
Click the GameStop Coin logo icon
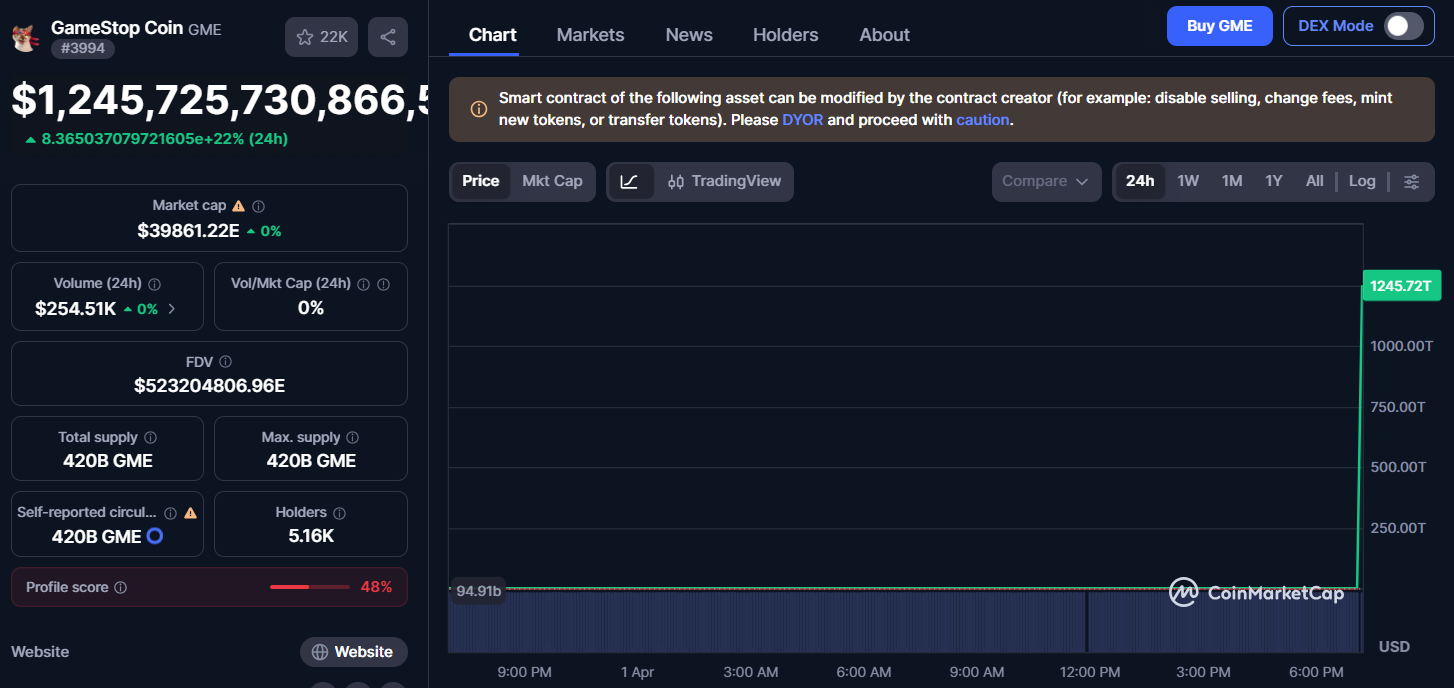[x=24, y=37]
